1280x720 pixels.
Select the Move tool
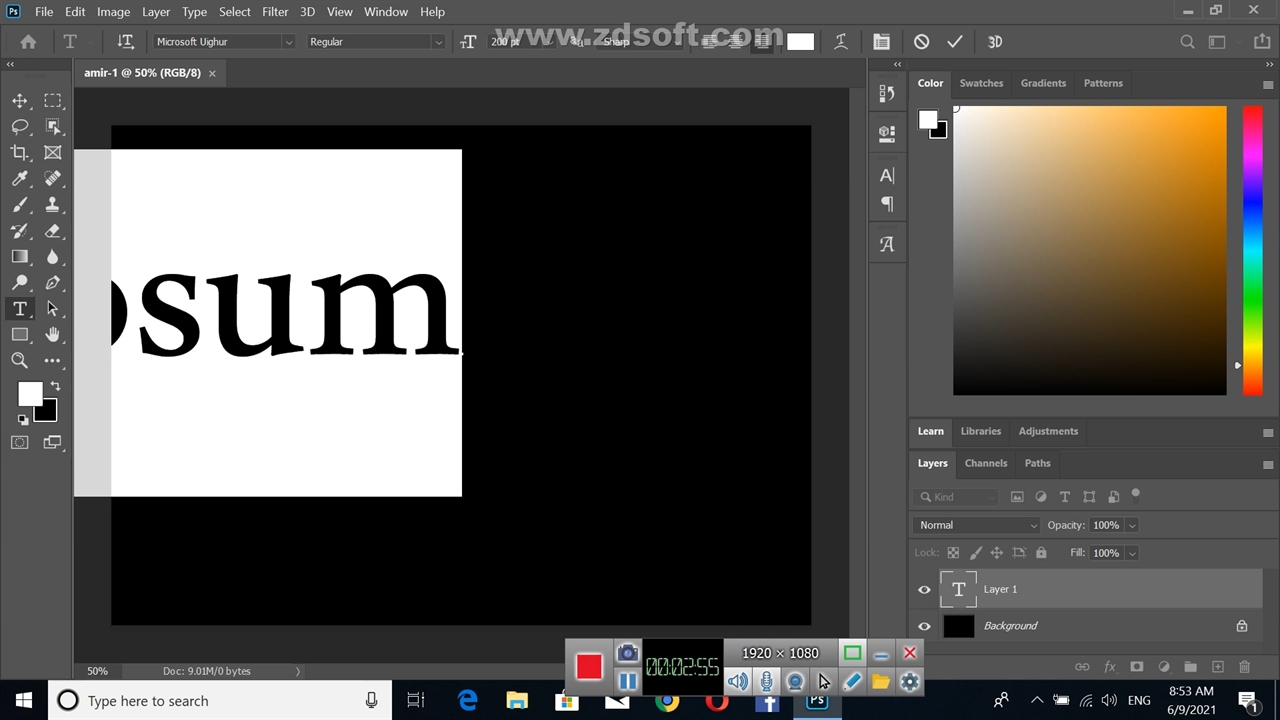[x=20, y=101]
